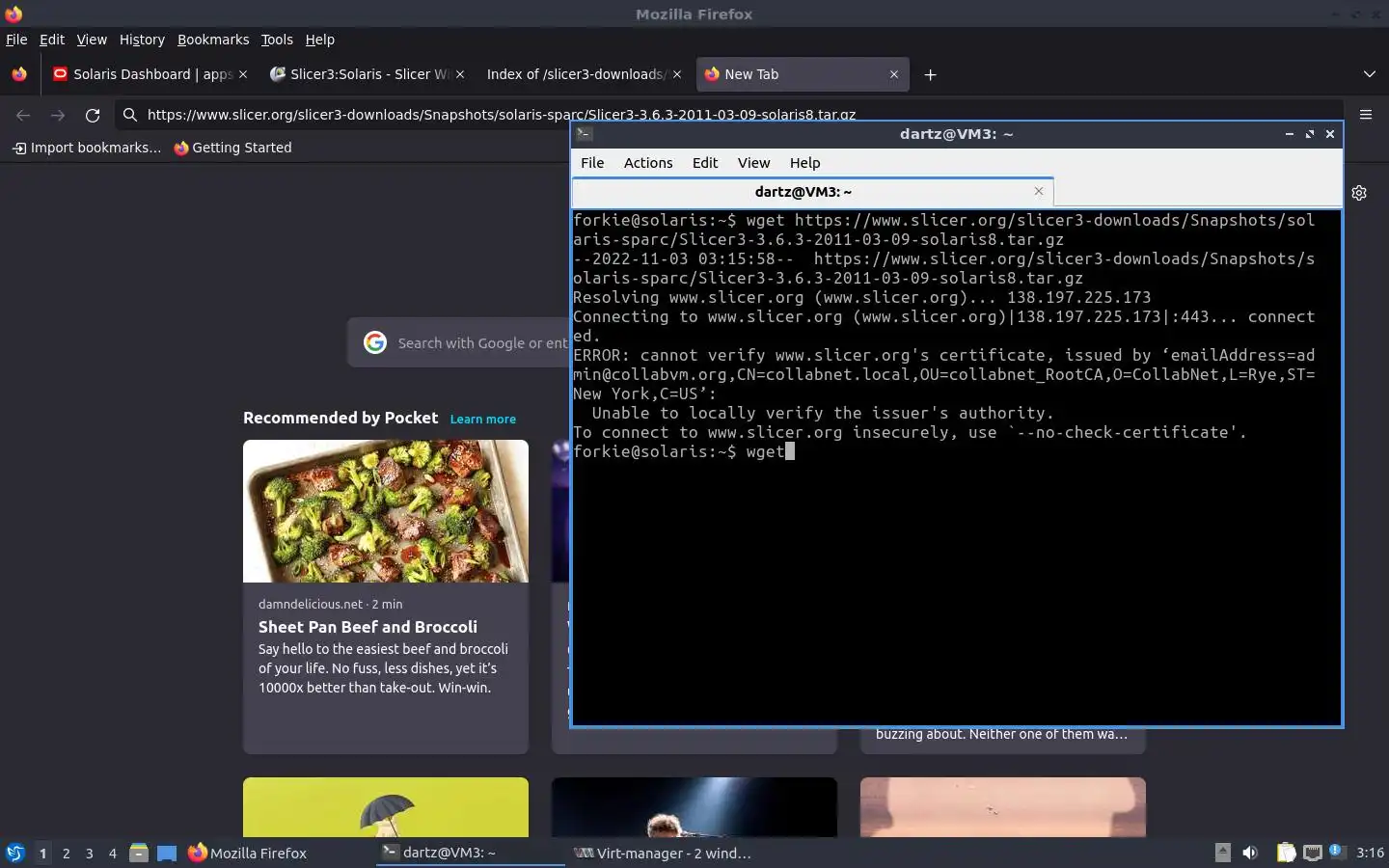The width and height of the screenshot is (1389, 868).
Task: Switch to workspace 1
Action: click(42, 853)
